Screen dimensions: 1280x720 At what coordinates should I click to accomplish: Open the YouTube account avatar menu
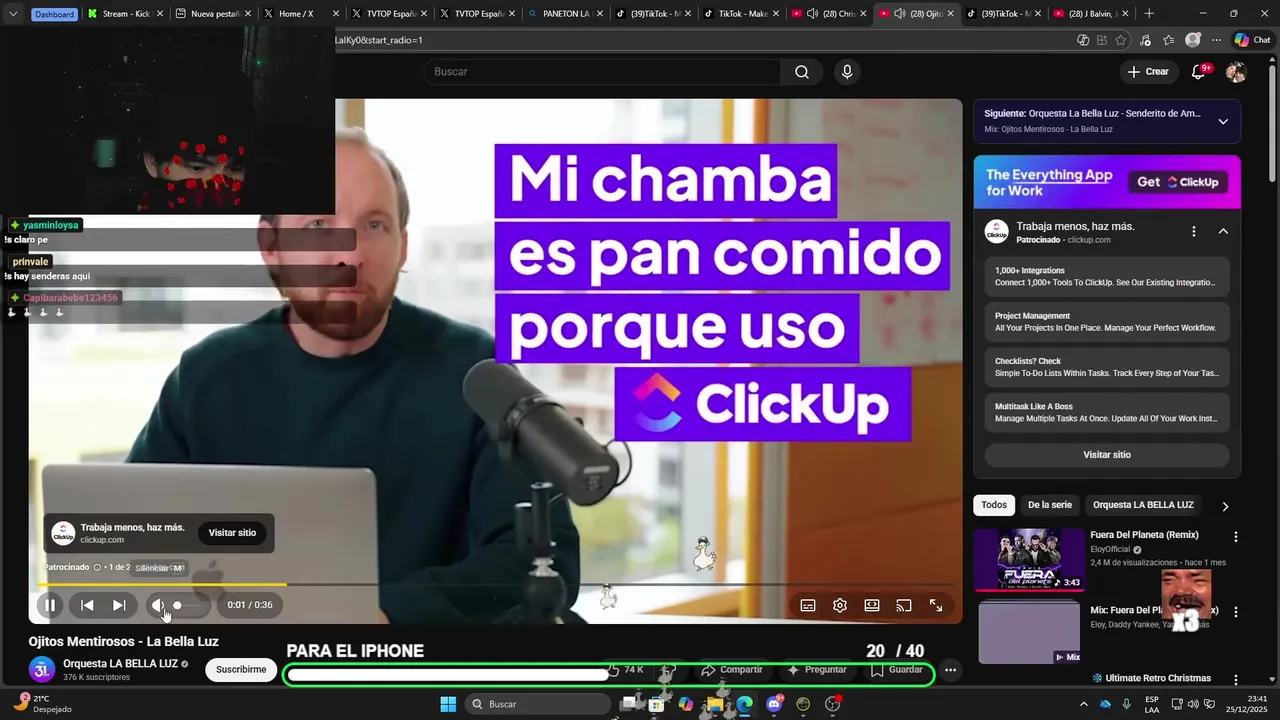click(x=1236, y=72)
